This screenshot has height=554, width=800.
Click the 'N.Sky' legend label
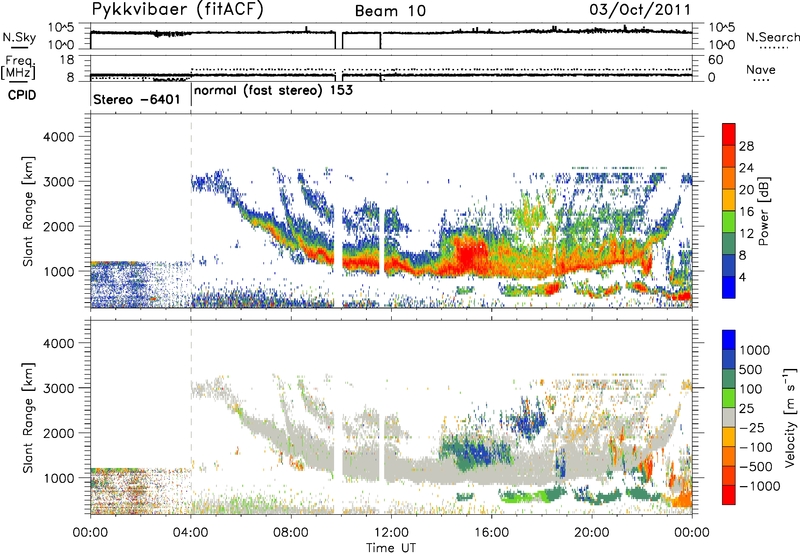19,37
